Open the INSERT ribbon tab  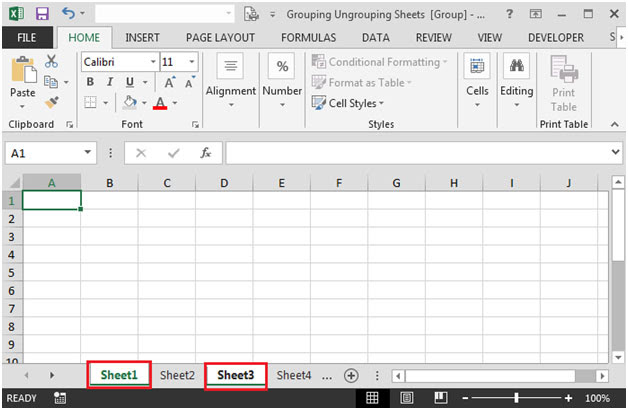(142, 38)
